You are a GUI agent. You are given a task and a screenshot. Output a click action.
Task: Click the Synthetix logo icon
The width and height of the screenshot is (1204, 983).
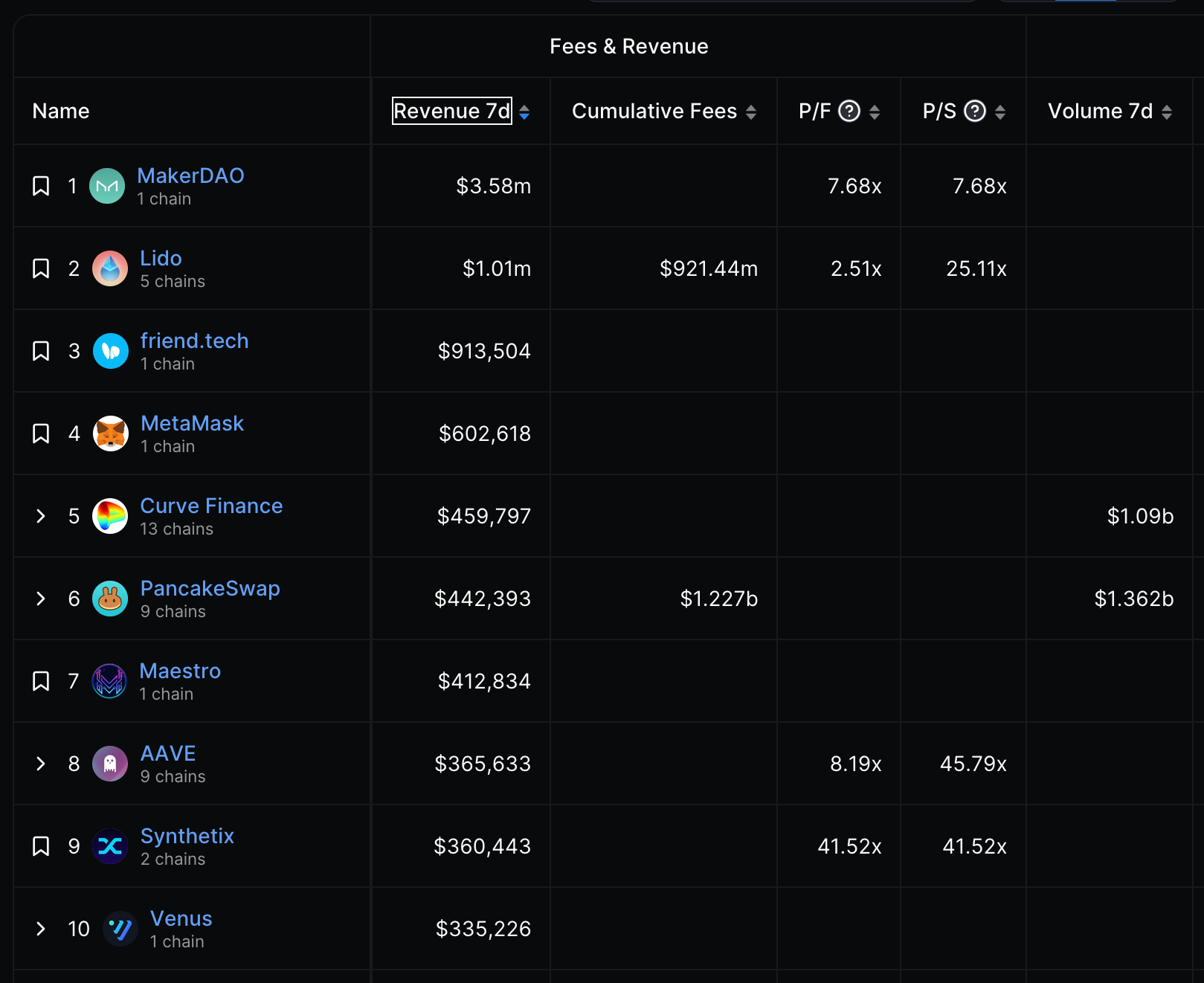point(110,846)
